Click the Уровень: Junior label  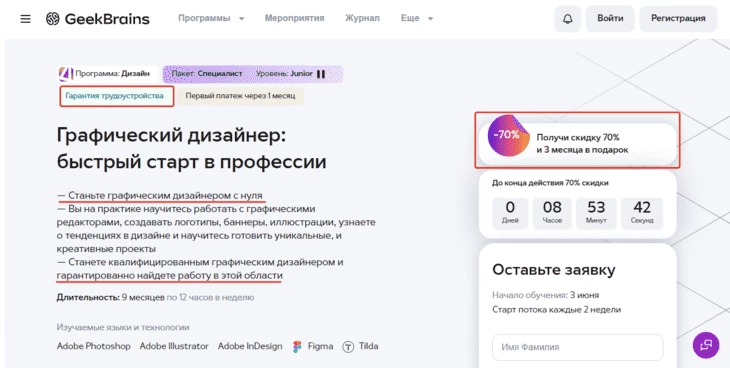pyautogui.click(x=284, y=74)
